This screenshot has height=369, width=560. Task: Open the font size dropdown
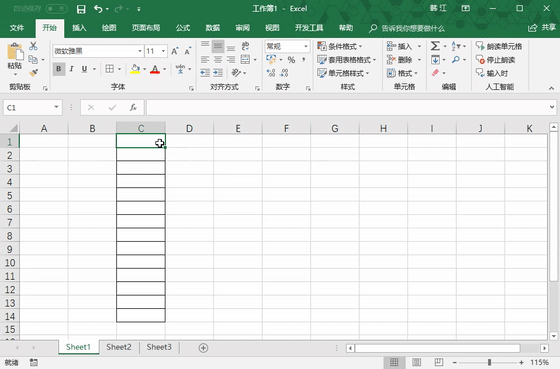[x=163, y=51]
